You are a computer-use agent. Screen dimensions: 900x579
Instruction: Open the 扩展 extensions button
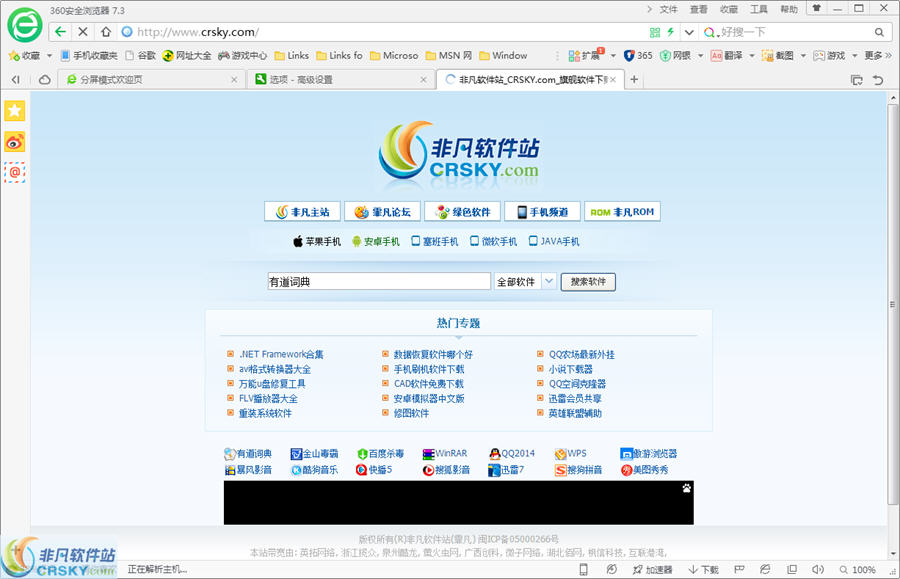click(585, 56)
